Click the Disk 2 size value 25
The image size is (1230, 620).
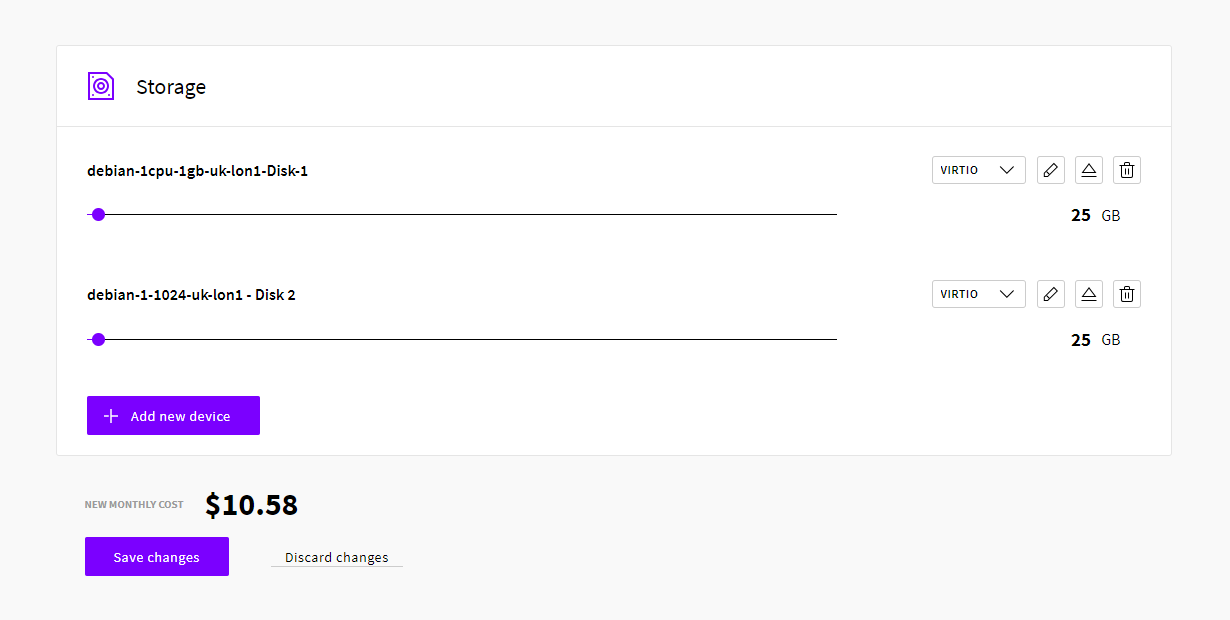(1080, 340)
